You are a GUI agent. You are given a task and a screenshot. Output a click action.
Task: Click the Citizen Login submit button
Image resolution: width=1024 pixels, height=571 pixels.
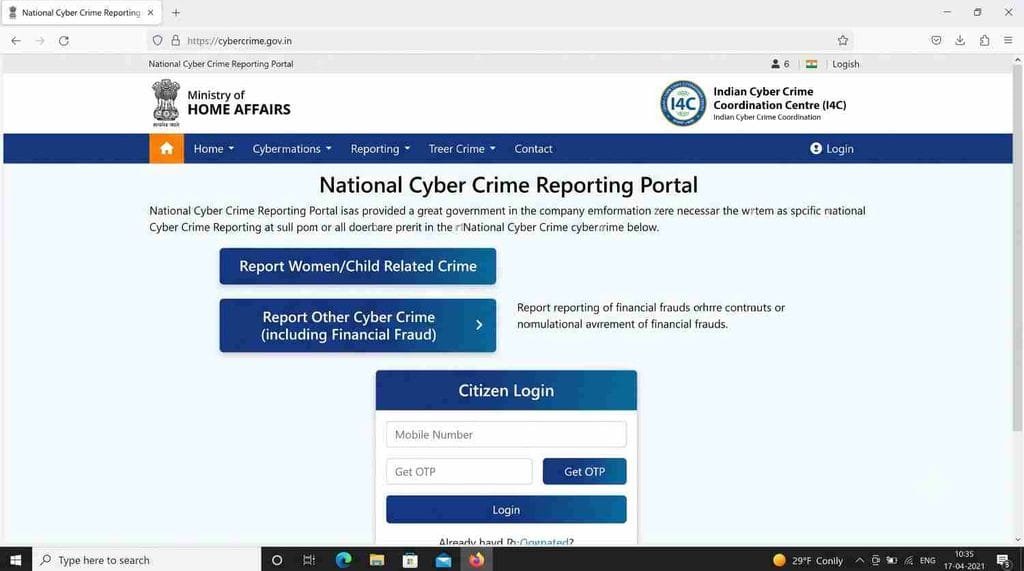[506, 510]
